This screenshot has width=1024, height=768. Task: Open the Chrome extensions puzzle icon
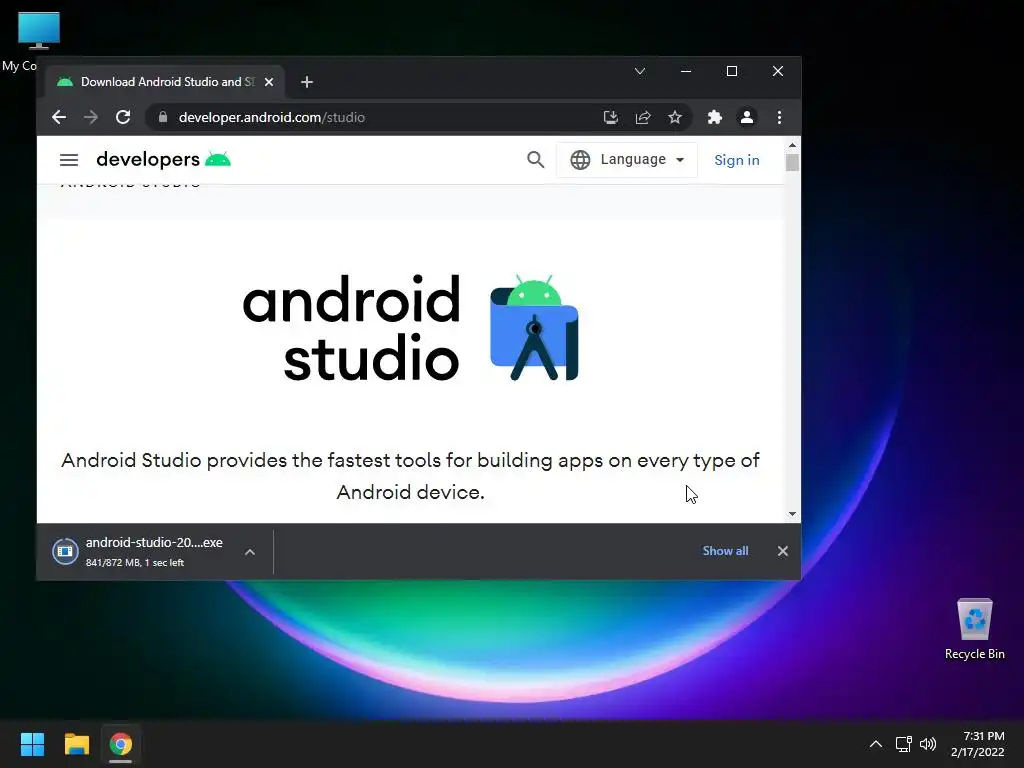click(714, 118)
